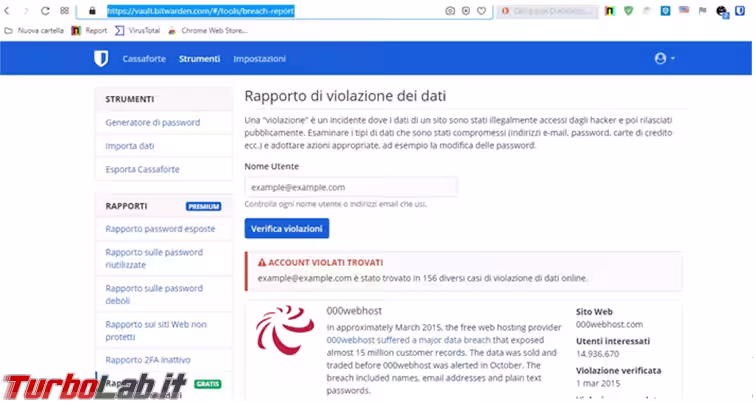Screen dimensions: 756x402
Task: Open the Nuova cartella bookmark folder
Action: coord(34,30)
